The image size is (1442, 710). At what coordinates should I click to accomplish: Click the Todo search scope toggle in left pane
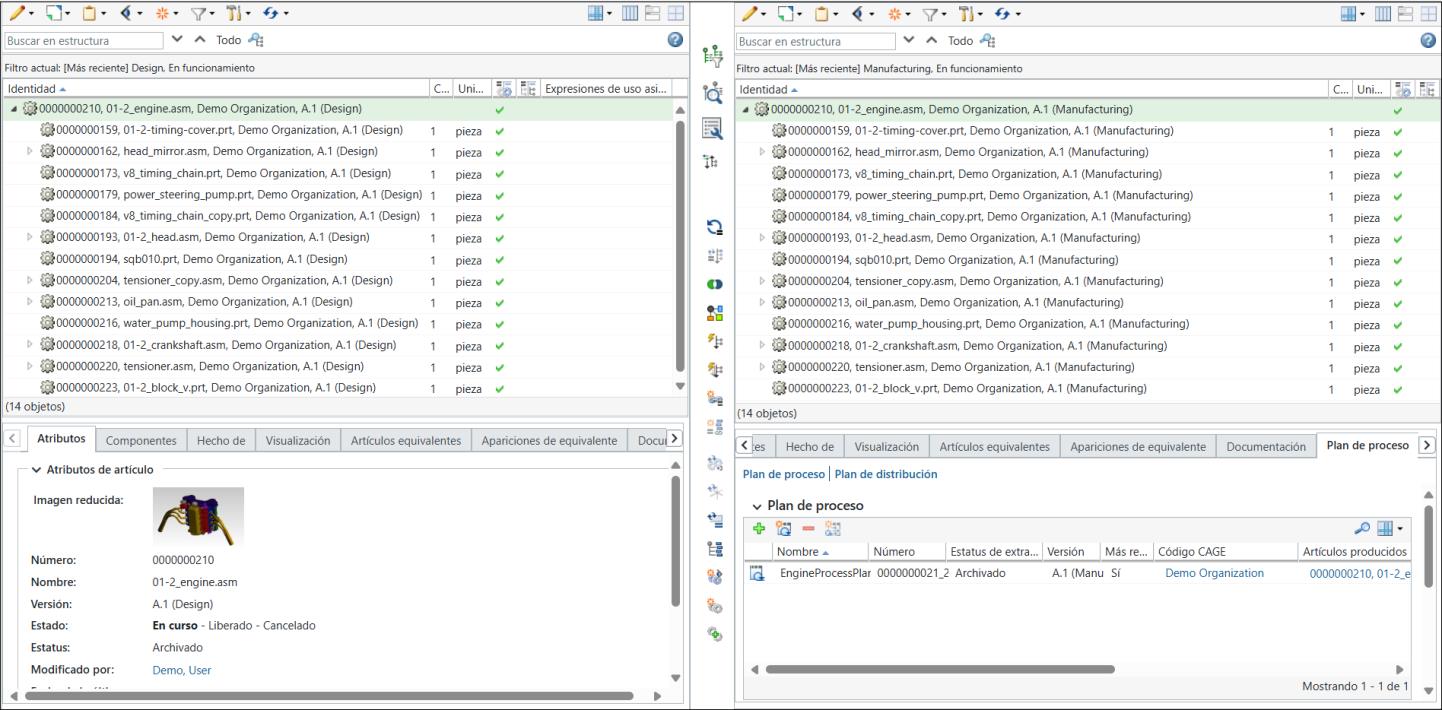tap(229, 41)
